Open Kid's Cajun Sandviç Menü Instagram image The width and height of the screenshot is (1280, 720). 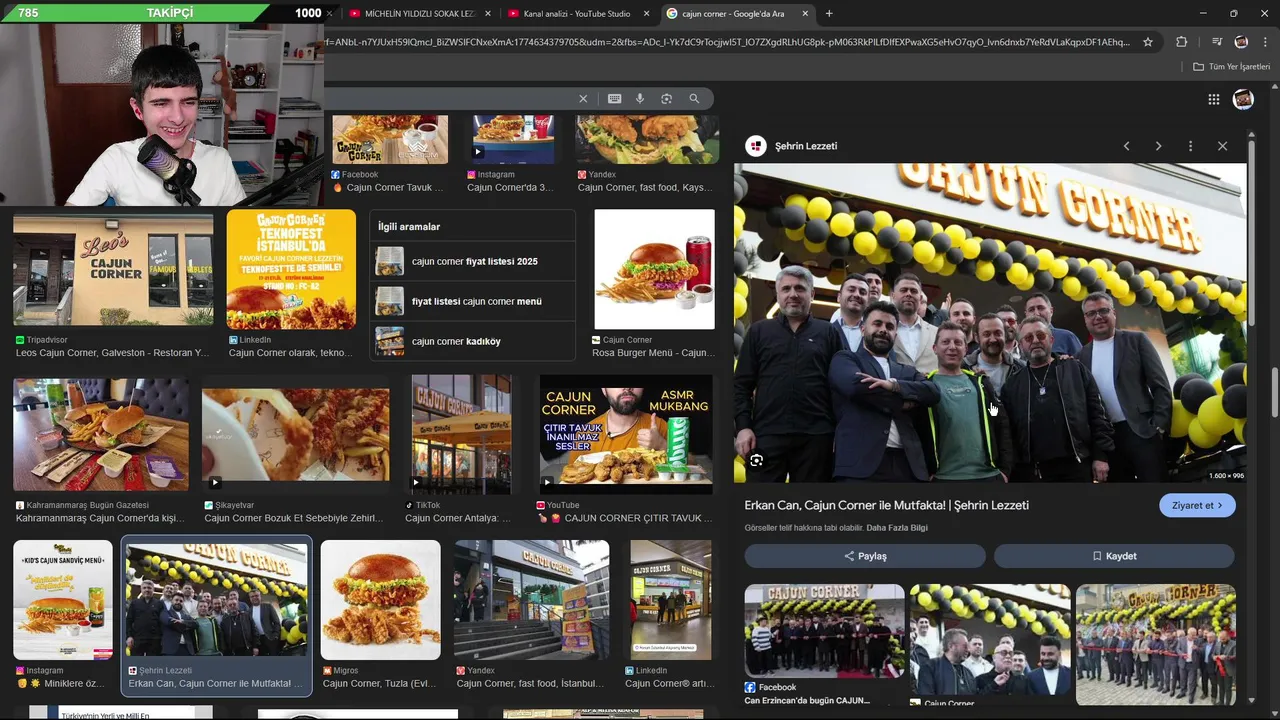click(63, 600)
